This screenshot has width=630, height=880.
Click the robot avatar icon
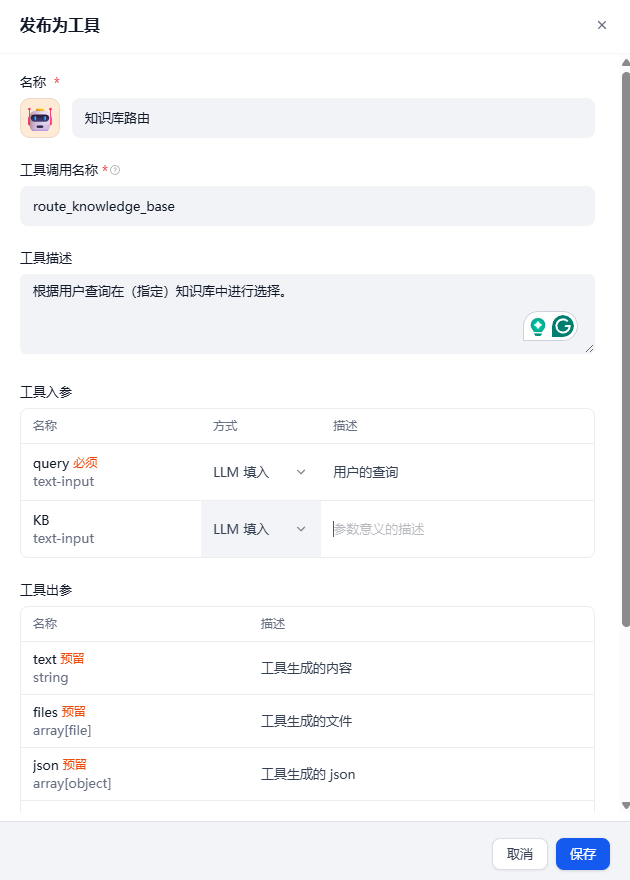pos(40,118)
